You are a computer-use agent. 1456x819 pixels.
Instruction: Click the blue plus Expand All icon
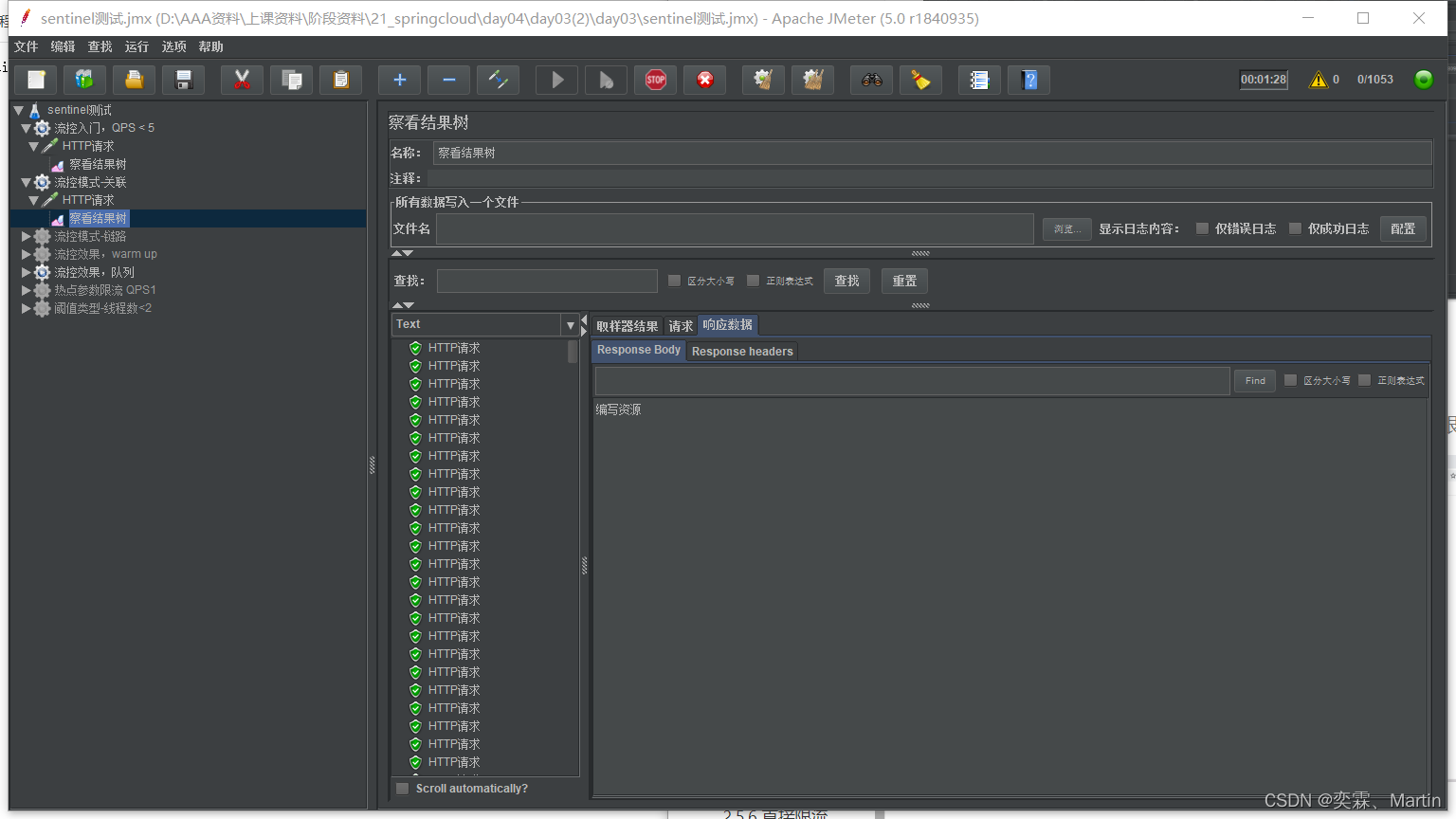point(399,81)
